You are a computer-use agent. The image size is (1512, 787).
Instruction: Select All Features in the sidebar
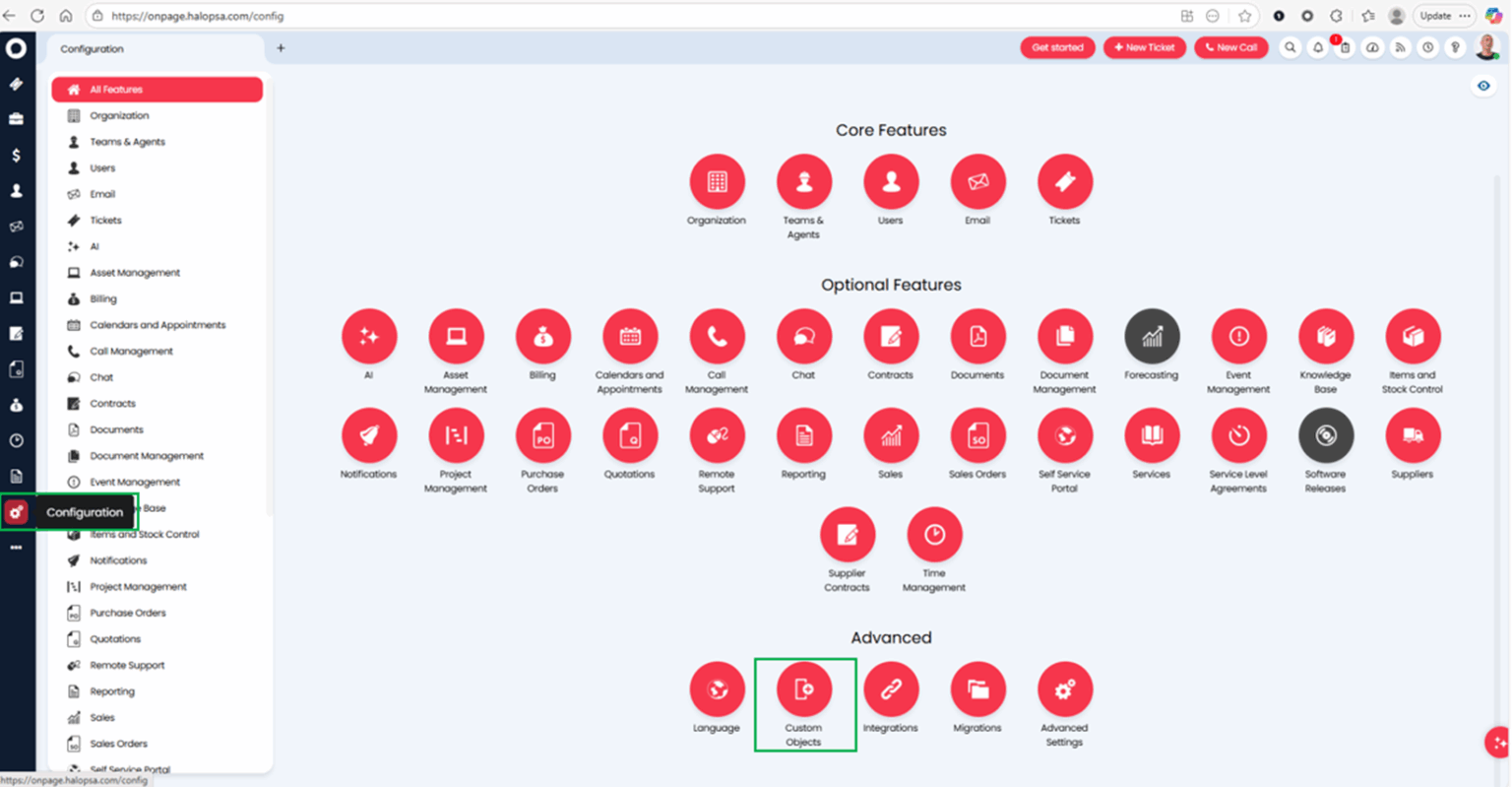157,90
